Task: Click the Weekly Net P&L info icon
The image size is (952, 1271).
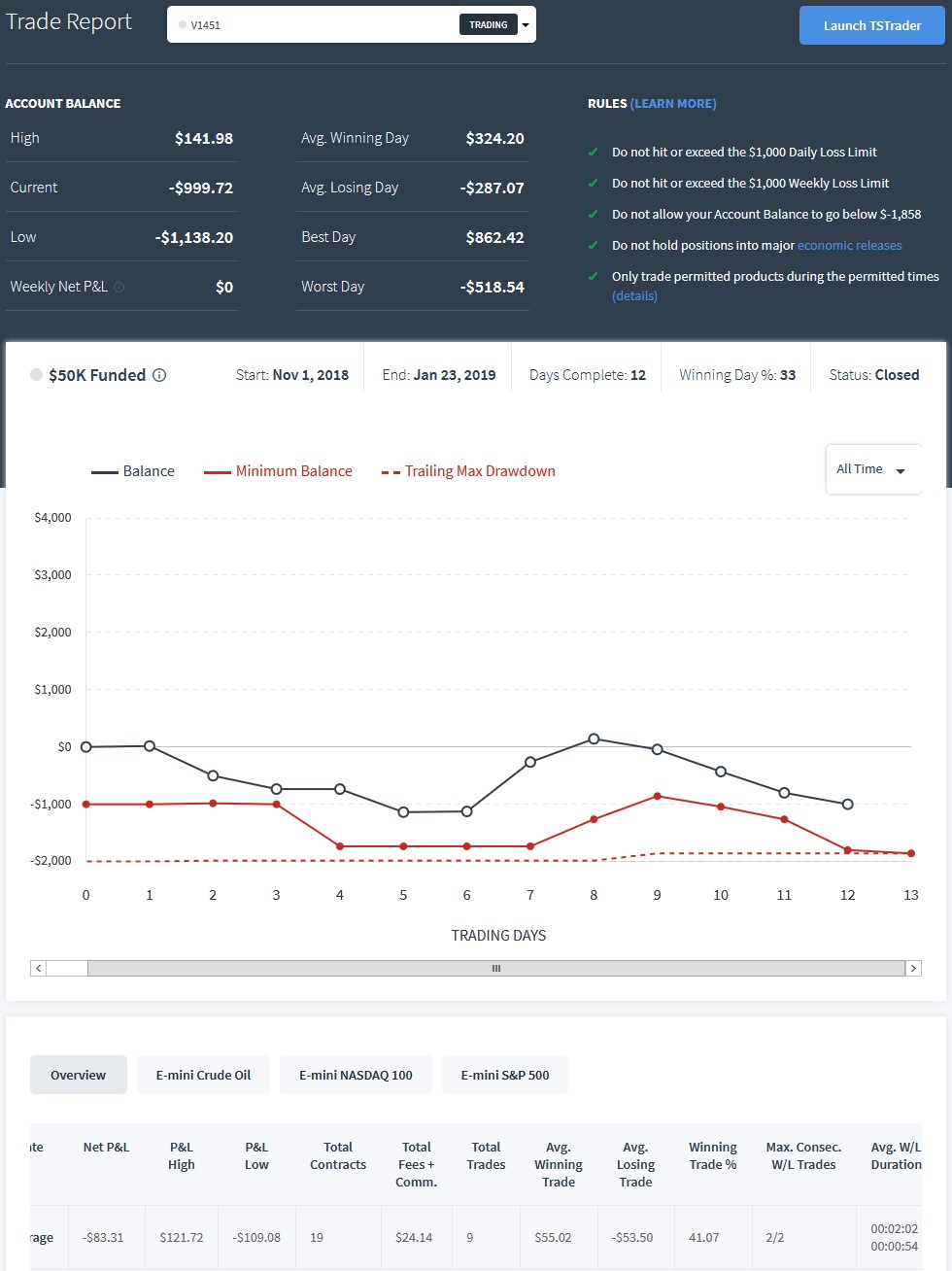Action: pyautogui.click(x=119, y=288)
